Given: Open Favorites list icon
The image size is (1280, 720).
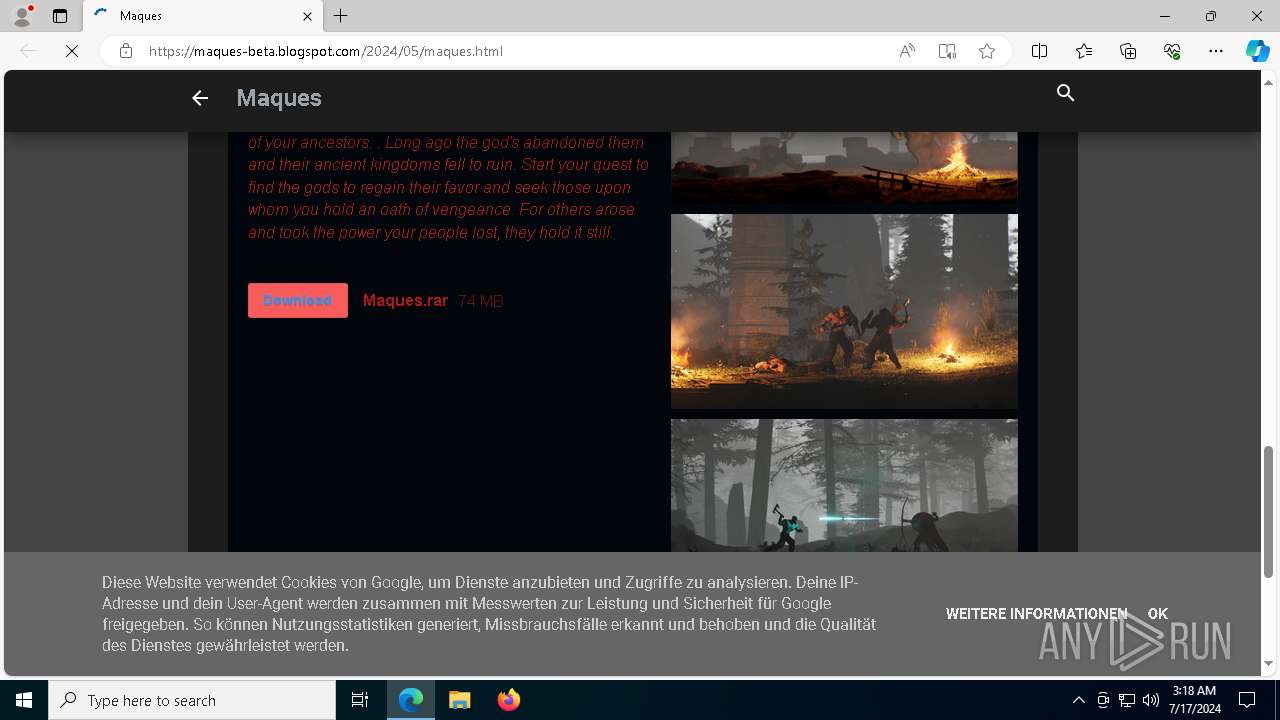Looking at the screenshot, I should coord(1084,51).
